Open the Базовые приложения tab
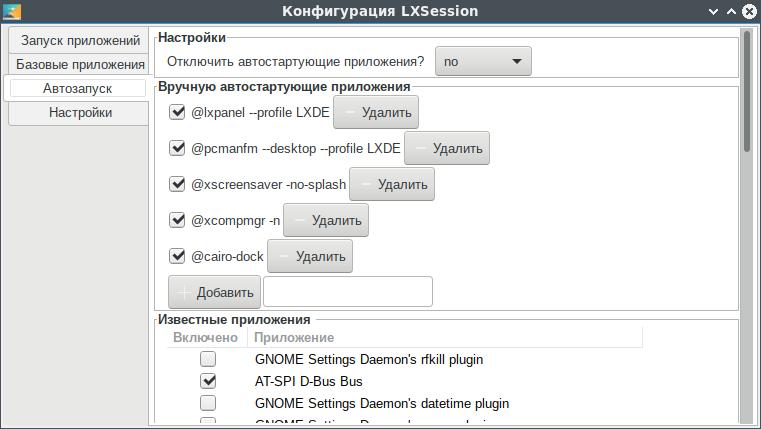761x429 pixels. 80,65
